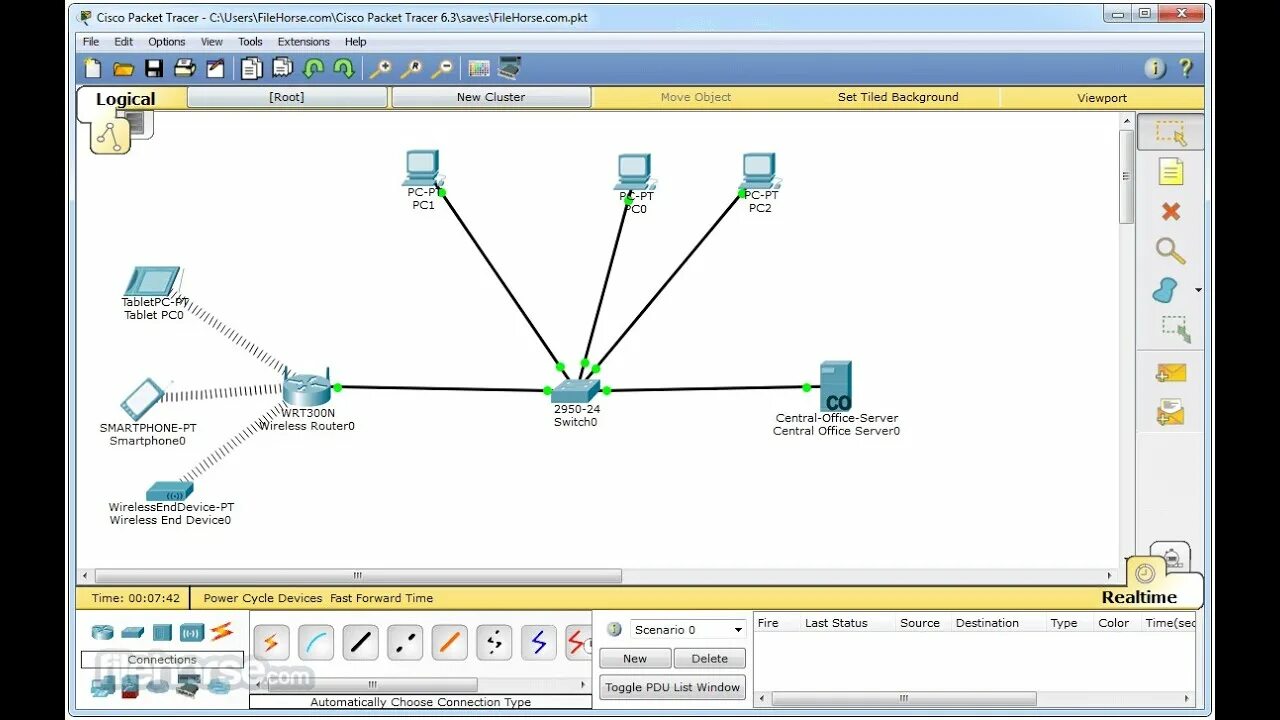Open the Options menu
Image resolution: width=1280 pixels, height=720 pixels.
[167, 42]
